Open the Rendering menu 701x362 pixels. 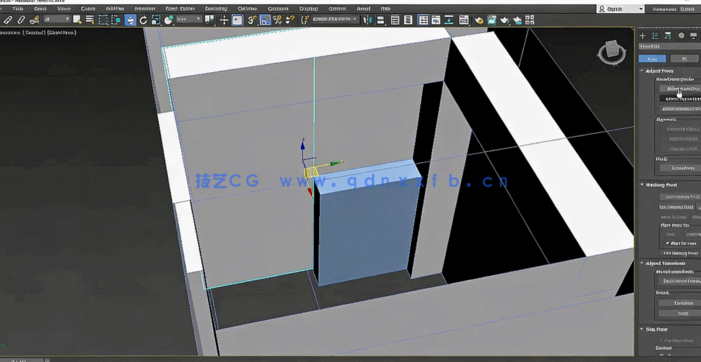(216, 9)
